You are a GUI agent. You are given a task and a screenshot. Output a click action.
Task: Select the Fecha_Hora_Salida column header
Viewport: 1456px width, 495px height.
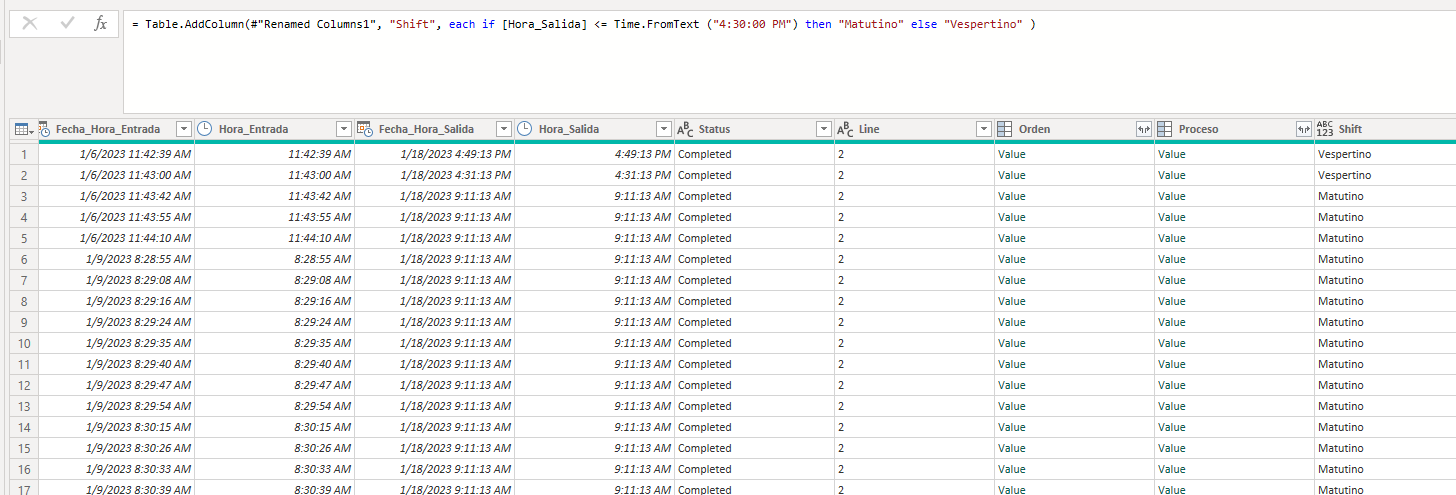click(426, 129)
